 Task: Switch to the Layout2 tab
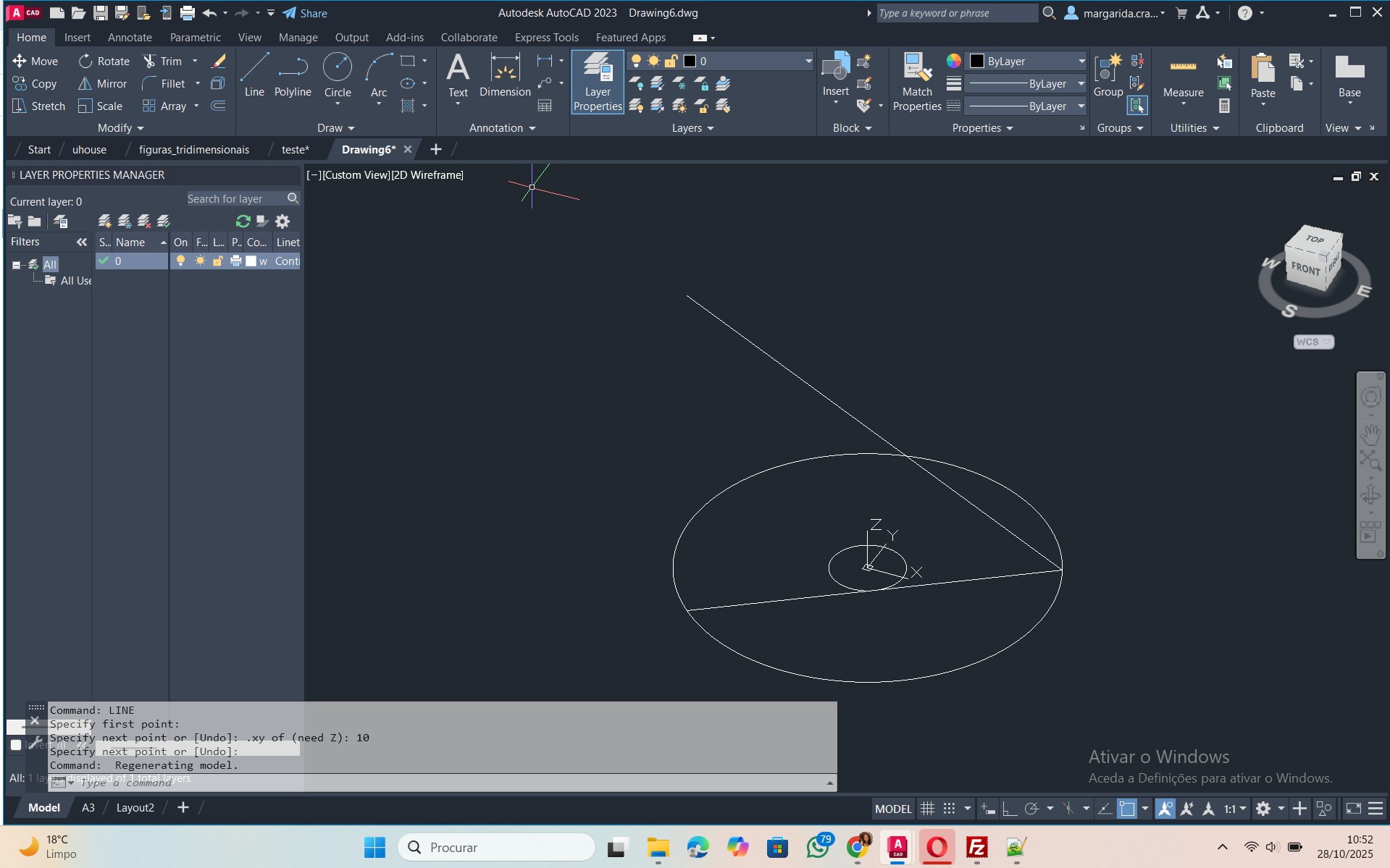pos(135,808)
